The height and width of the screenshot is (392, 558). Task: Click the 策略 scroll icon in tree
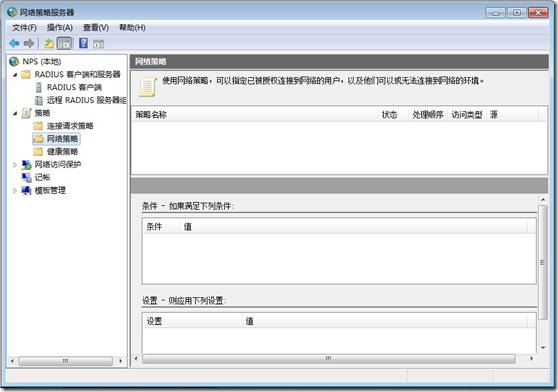(26, 113)
